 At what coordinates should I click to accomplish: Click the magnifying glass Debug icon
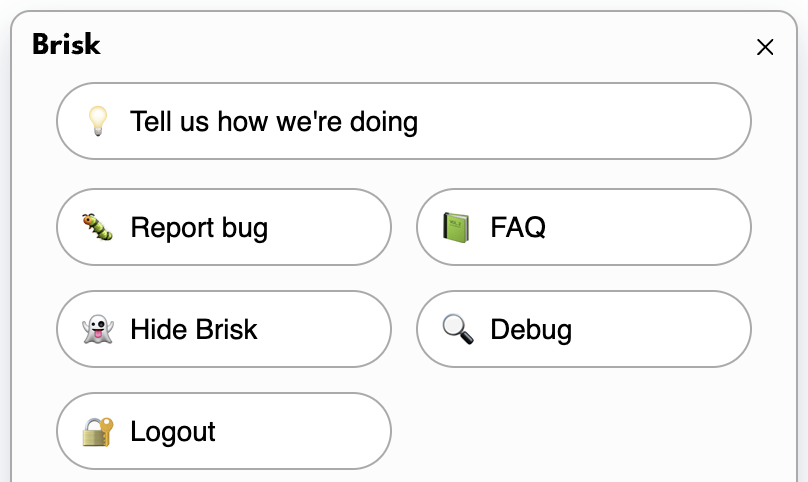pos(457,329)
